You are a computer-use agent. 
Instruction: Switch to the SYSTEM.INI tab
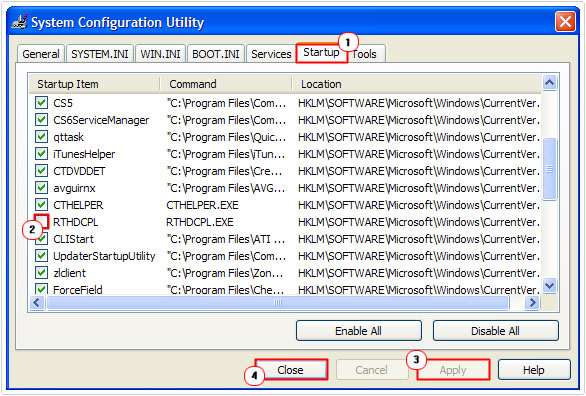100,54
